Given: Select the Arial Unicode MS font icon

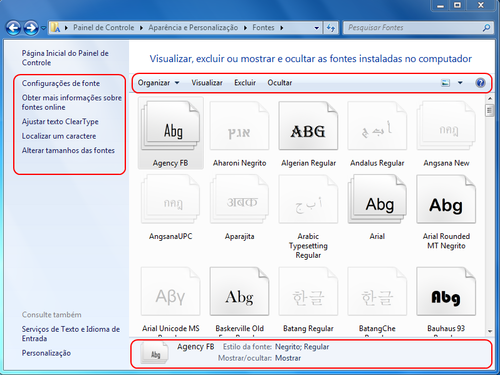Looking at the screenshot, I should pyautogui.click(x=171, y=291).
